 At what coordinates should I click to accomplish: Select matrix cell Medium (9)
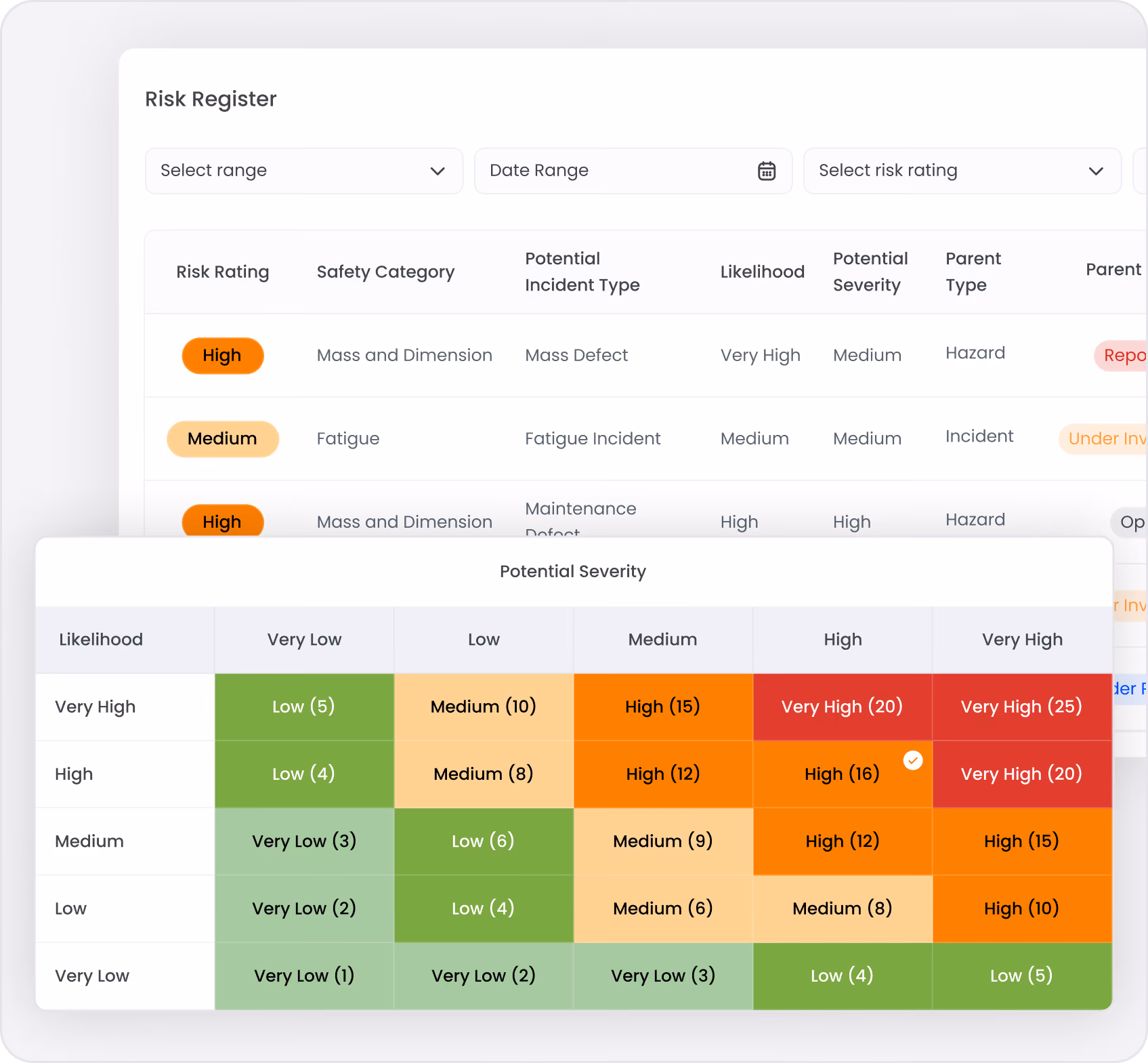(663, 841)
